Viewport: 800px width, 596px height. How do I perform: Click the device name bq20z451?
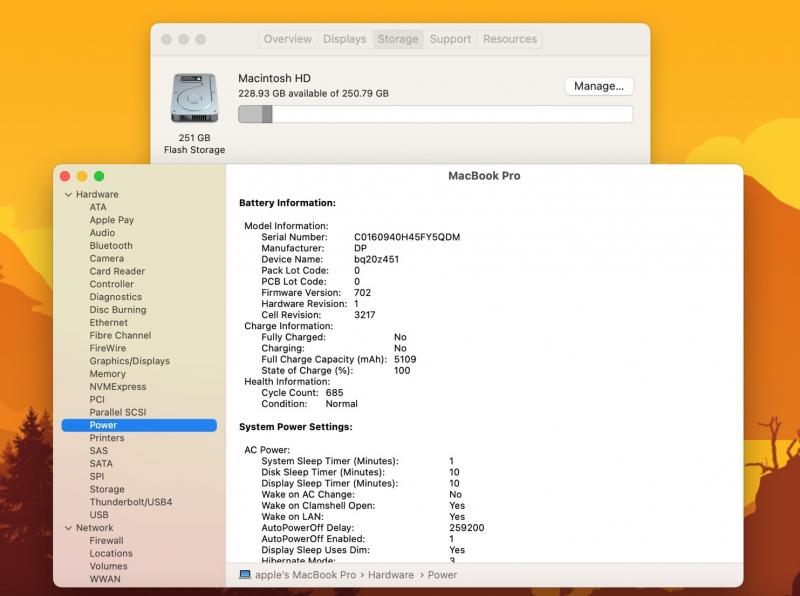tap(377, 259)
